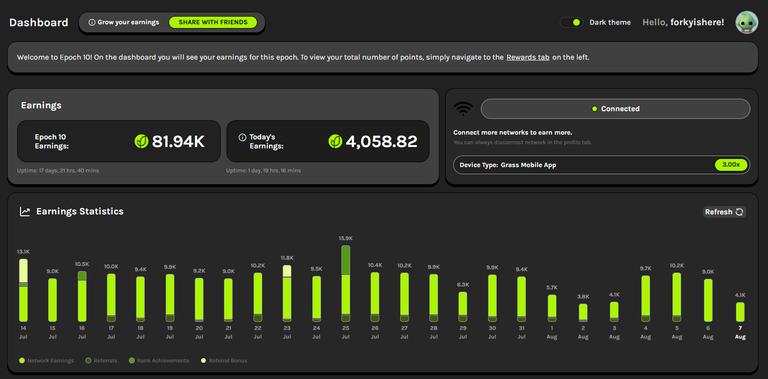
Task: Click the leaf icon beside 81.94K
Action: click(x=141, y=142)
